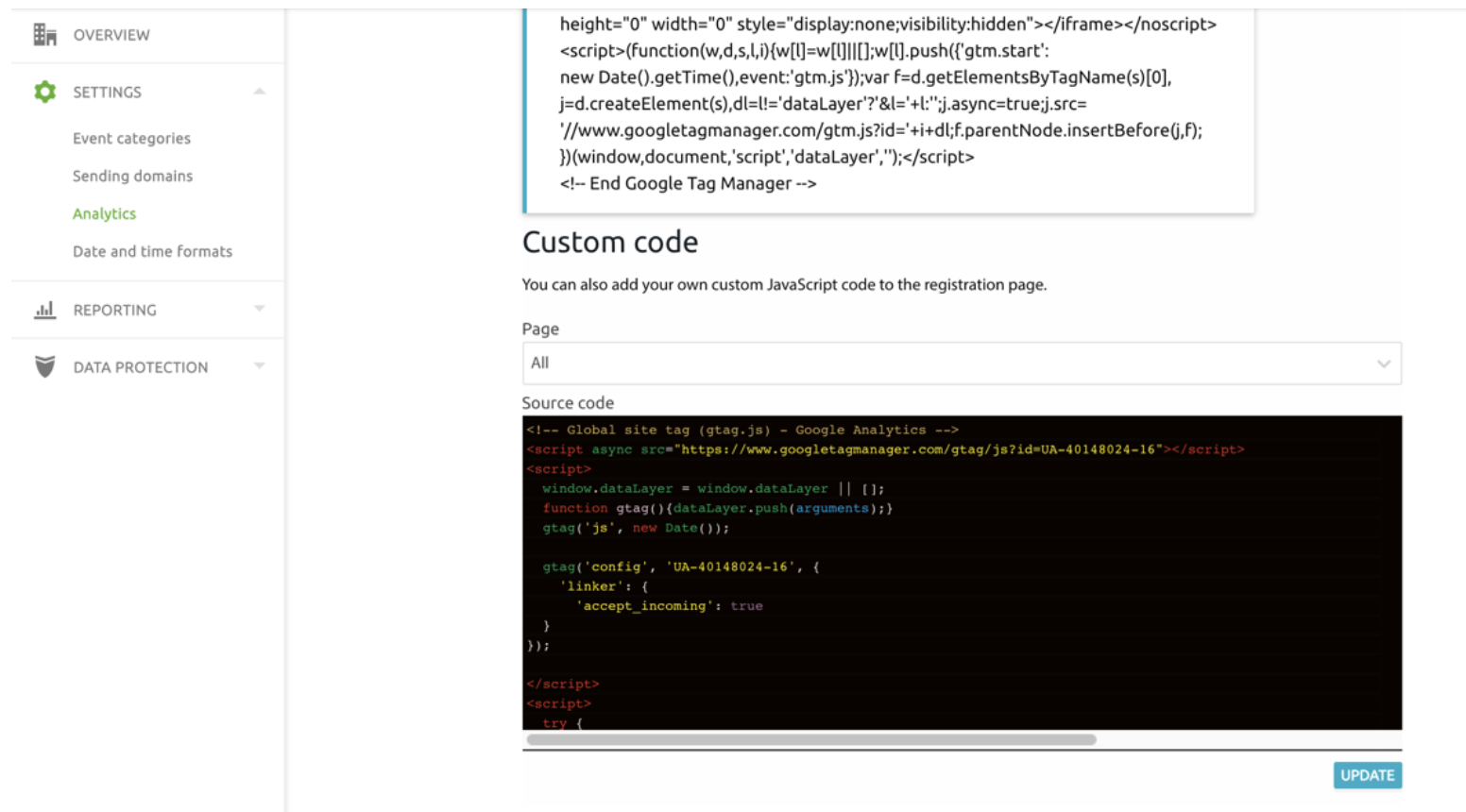Open the Page dropdown set to All
The image size is (1466, 812).
click(945, 364)
